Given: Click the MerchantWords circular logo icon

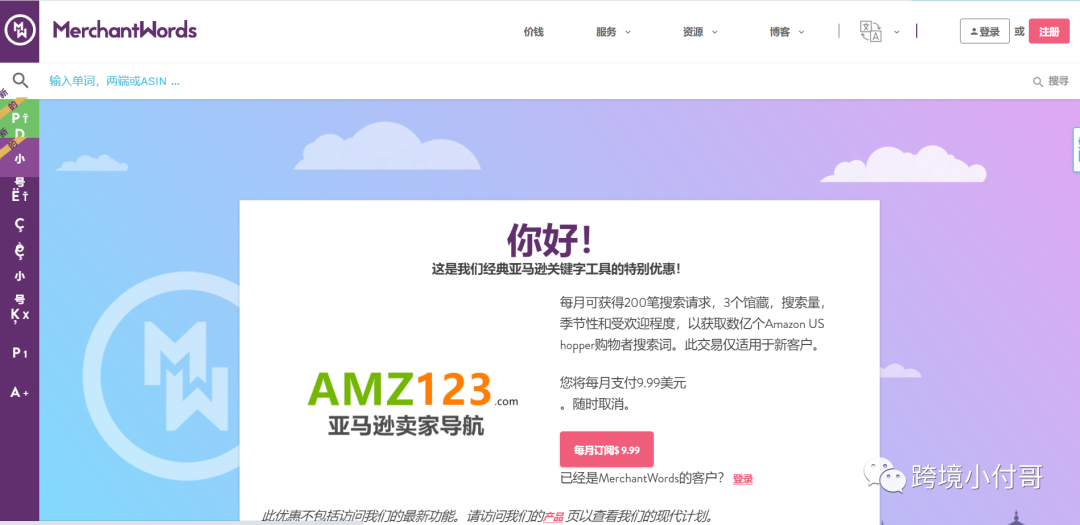Looking at the screenshot, I should click(19, 31).
